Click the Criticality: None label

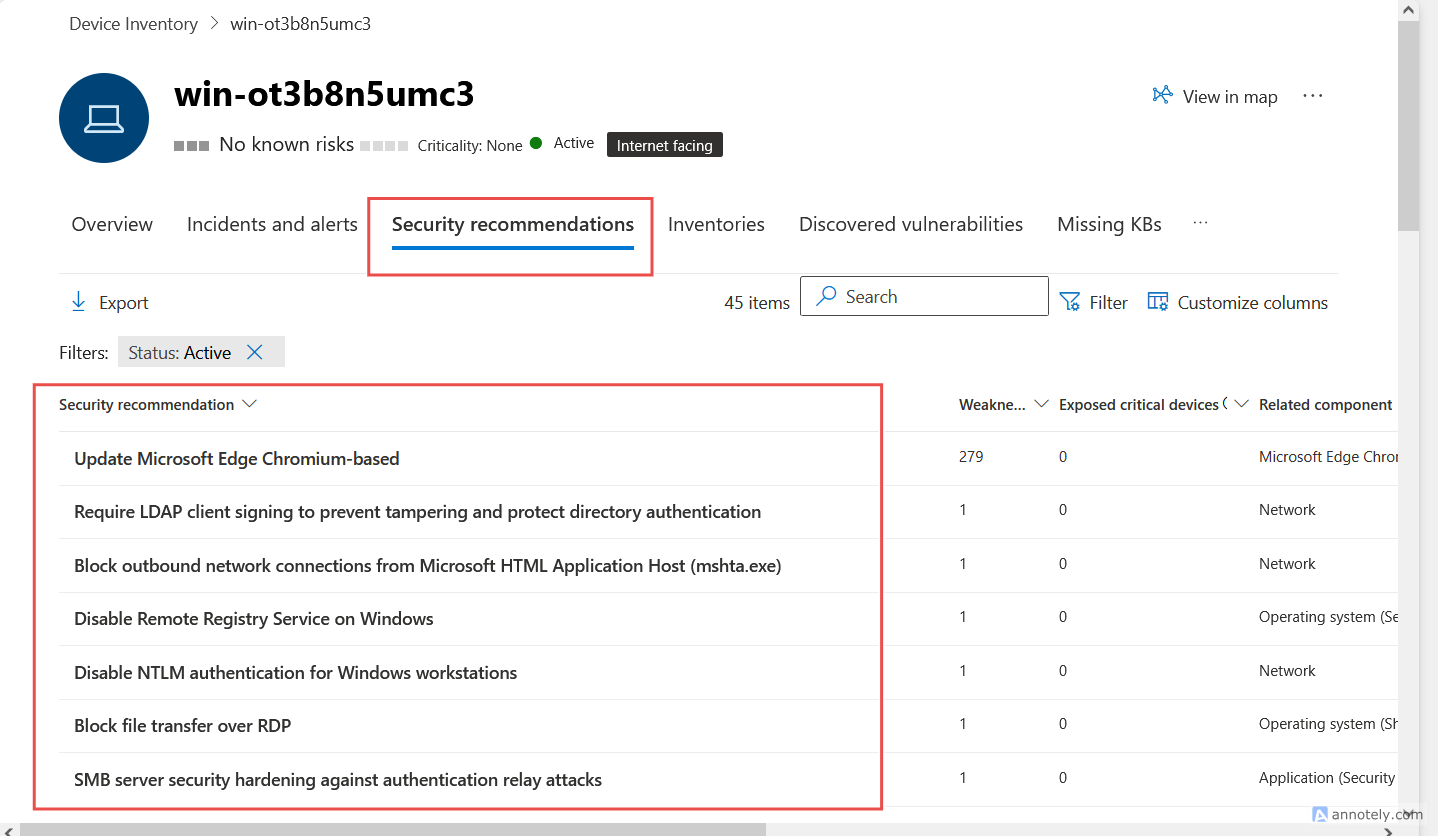pos(470,146)
